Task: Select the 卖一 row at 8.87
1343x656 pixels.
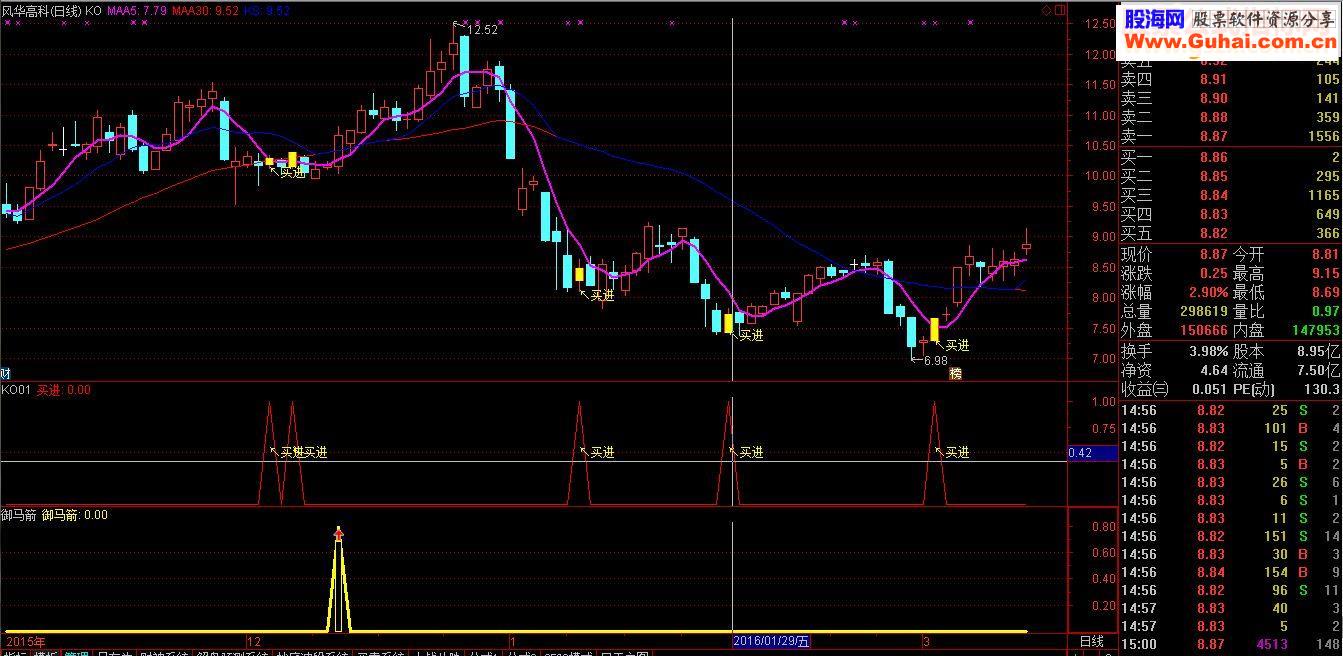Action: coord(1229,137)
